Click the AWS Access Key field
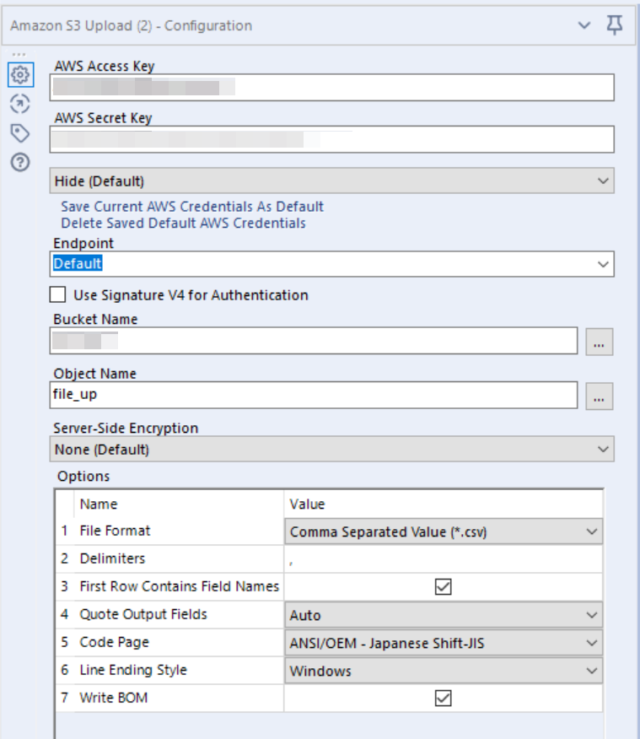 [x=332, y=87]
